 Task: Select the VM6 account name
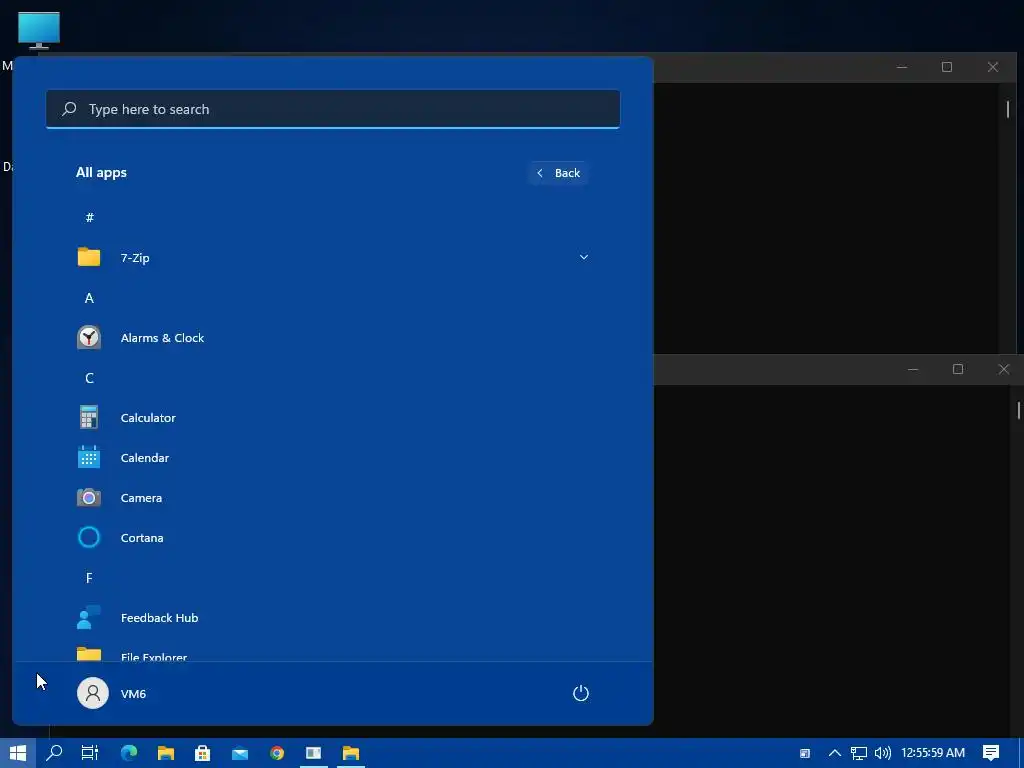click(x=133, y=694)
